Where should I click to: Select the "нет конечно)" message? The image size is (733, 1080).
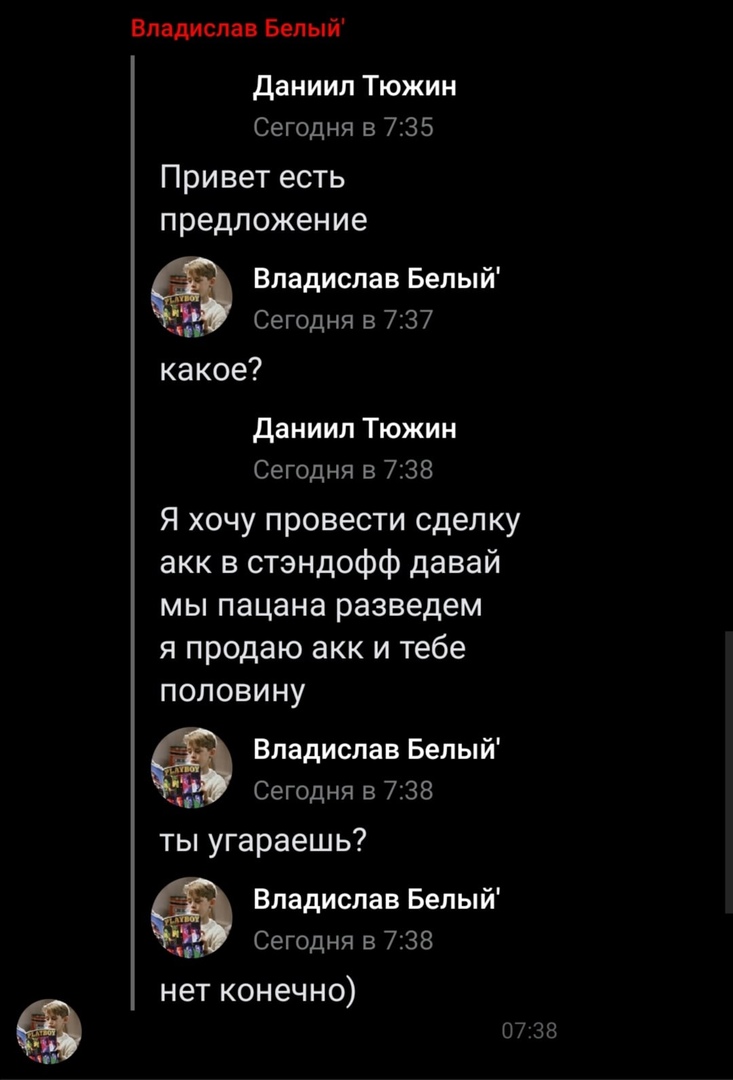(258, 990)
